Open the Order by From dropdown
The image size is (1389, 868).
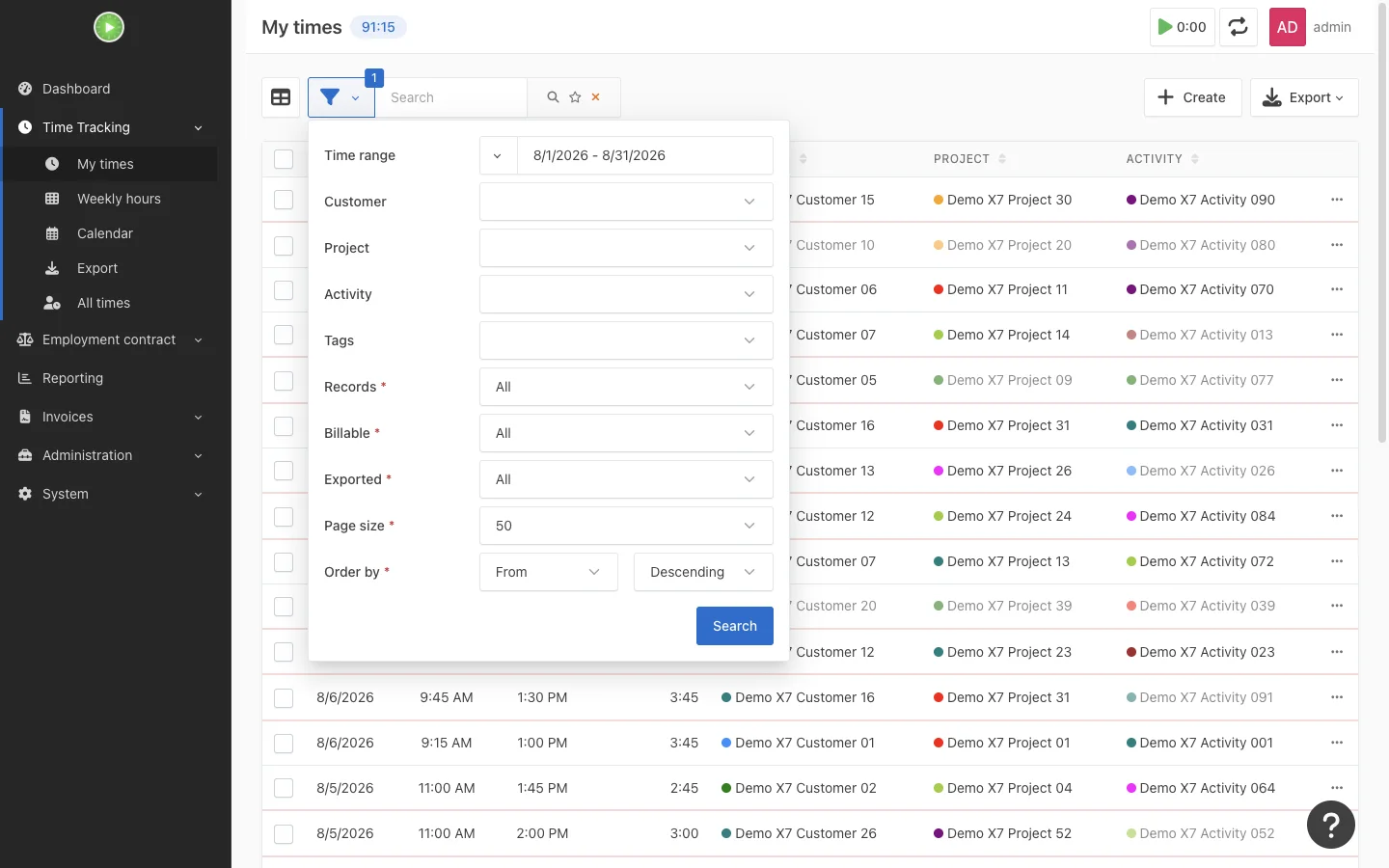549,572
